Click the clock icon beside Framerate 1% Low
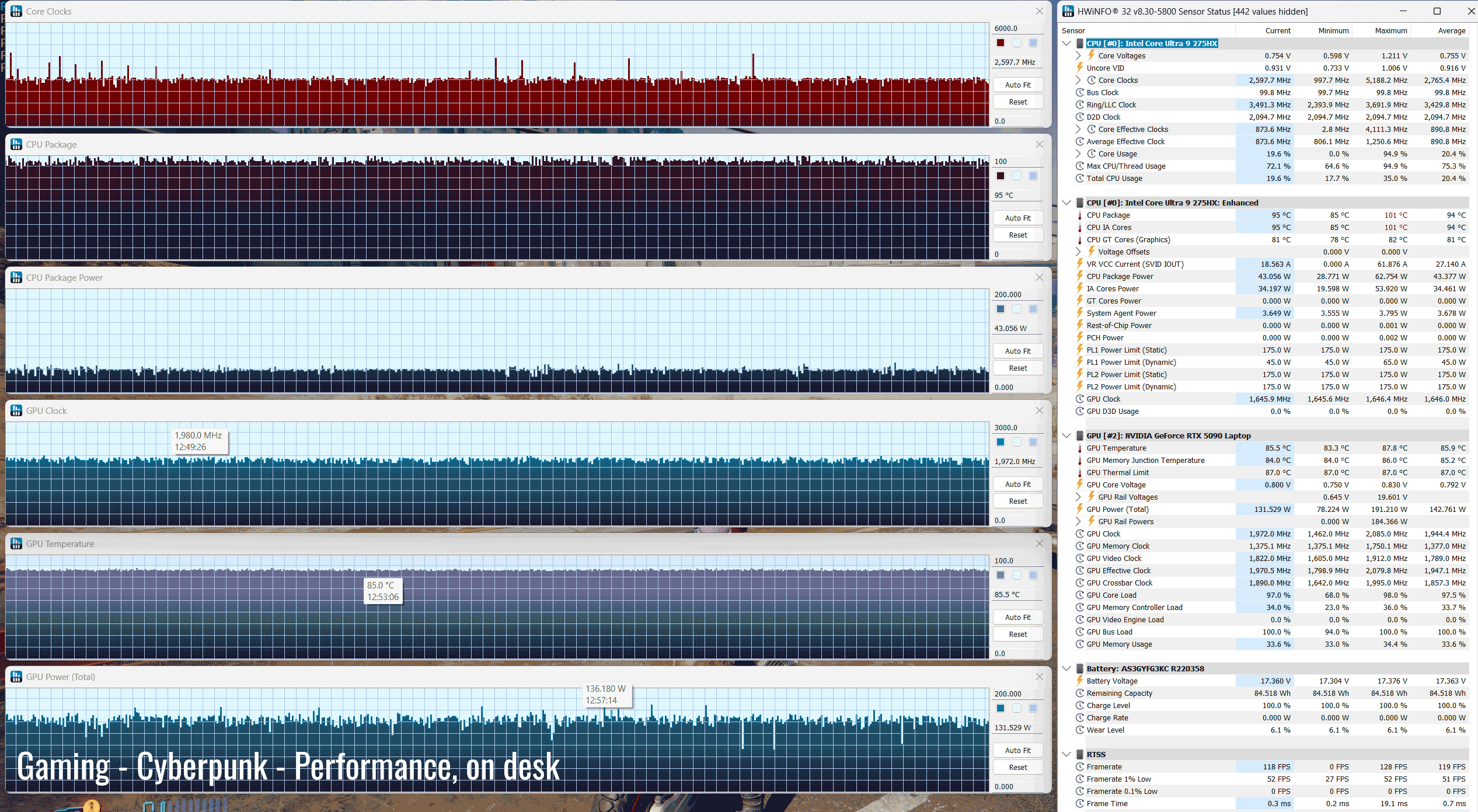The width and height of the screenshot is (1478, 812). [x=1080, y=779]
